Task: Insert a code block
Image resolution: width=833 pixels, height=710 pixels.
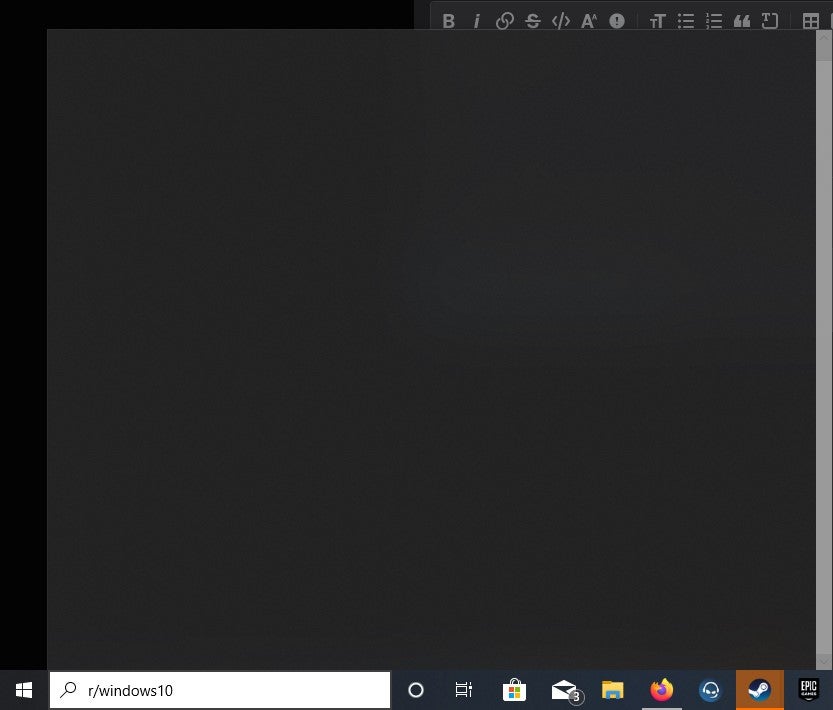Action: point(770,20)
